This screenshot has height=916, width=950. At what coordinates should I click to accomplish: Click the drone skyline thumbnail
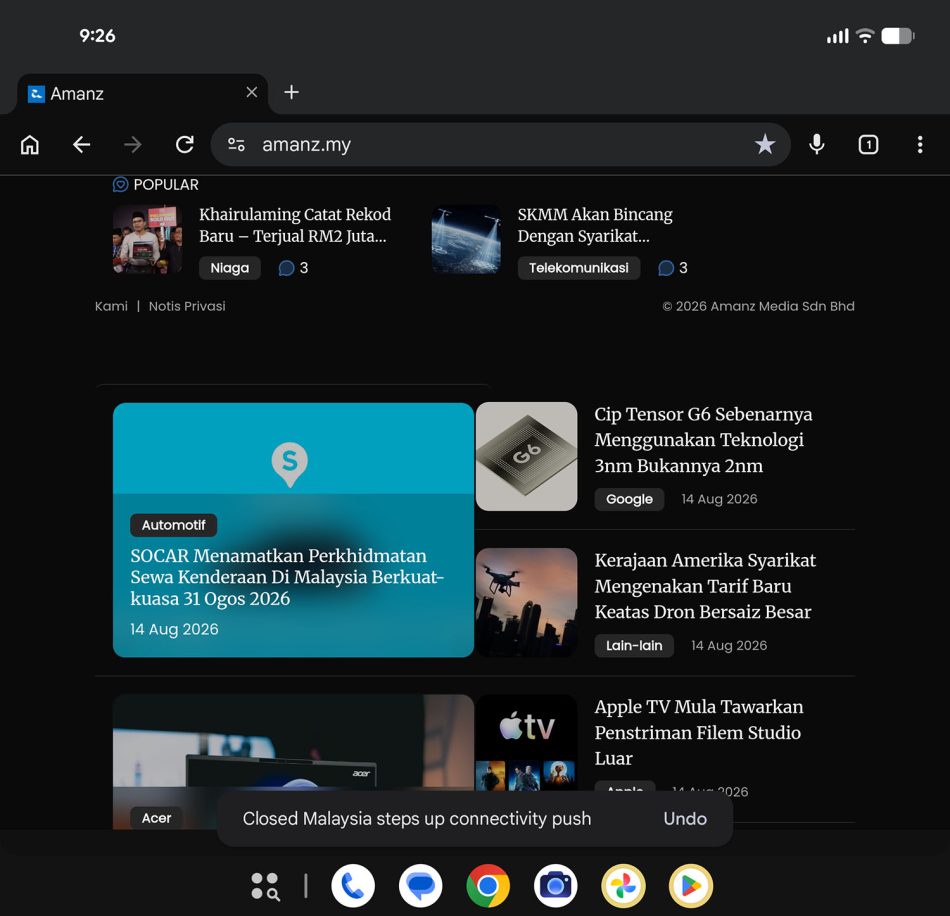coord(526,602)
